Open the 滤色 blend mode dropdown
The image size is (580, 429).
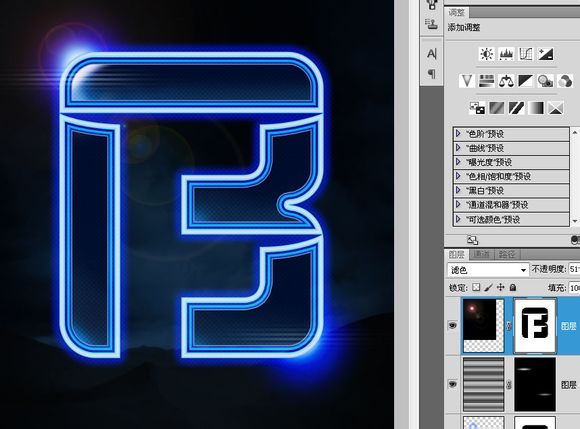point(488,270)
